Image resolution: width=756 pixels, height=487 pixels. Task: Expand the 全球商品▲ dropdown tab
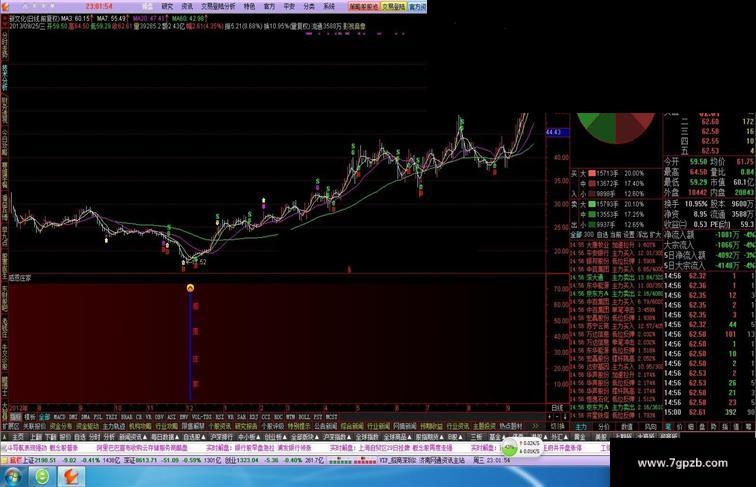point(397,437)
